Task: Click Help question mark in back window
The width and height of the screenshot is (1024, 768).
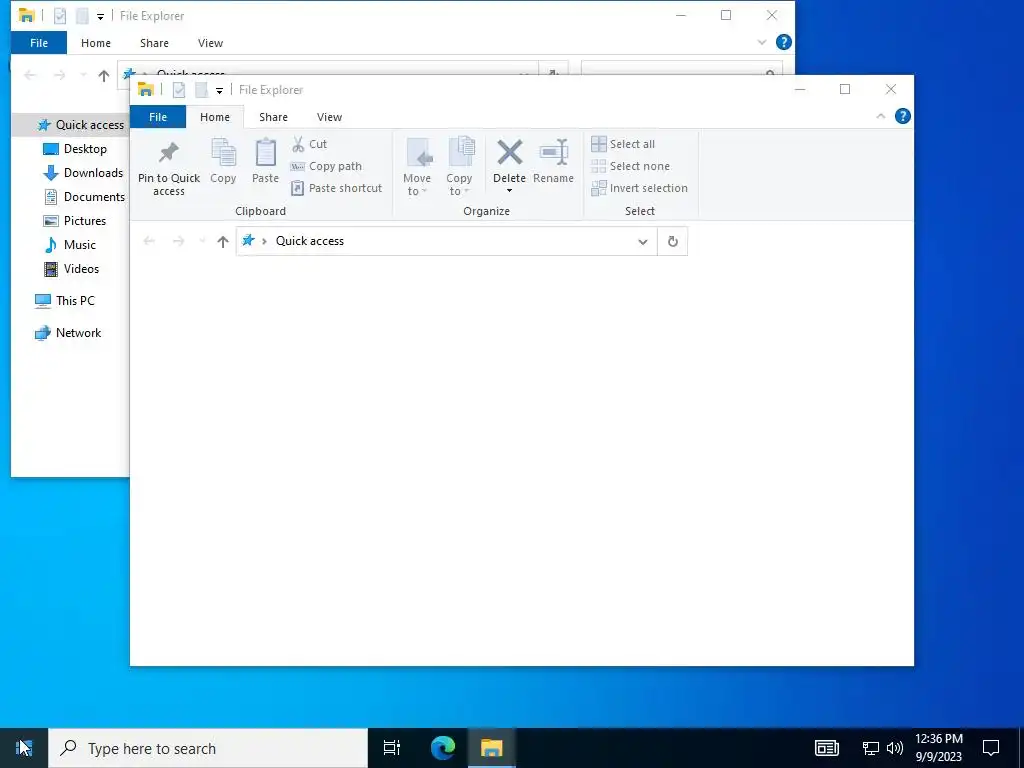Action: coord(784,42)
